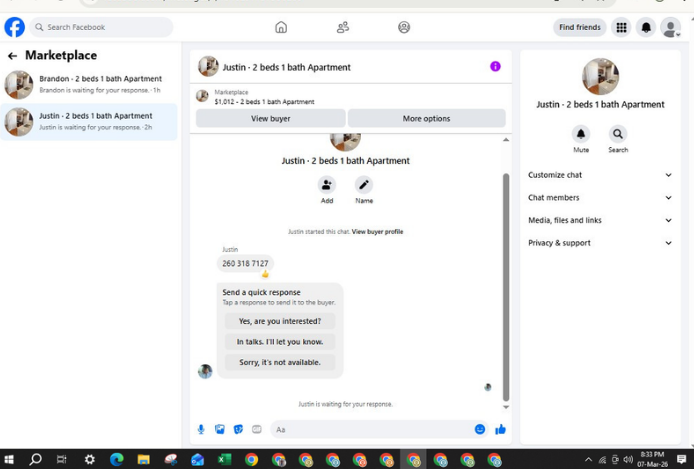Click the attach photo icon in the composer
The image size is (694, 469).
[220, 429]
